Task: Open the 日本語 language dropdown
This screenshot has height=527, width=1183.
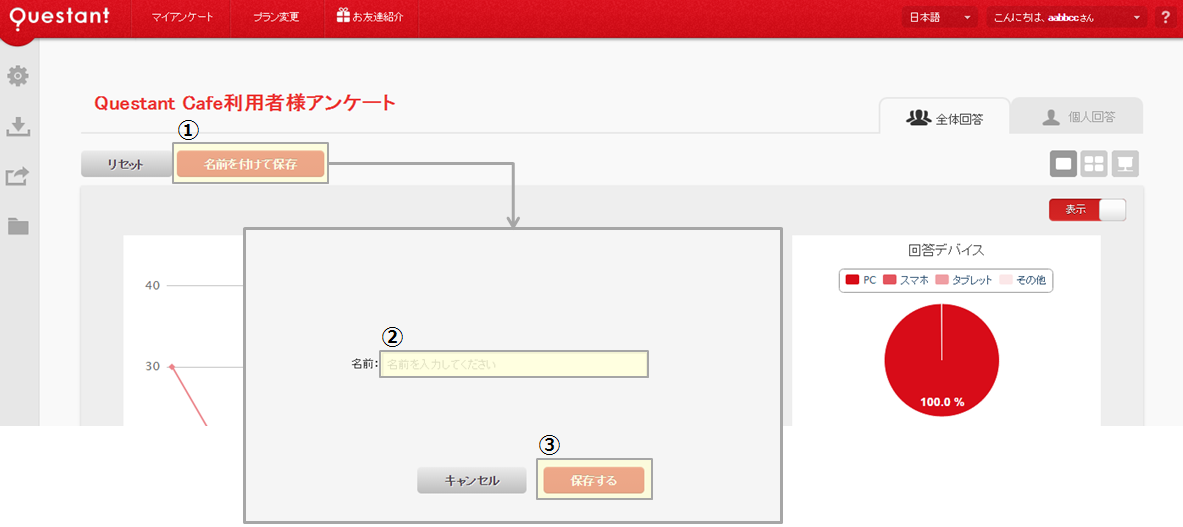Action: pyautogui.click(x=940, y=17)
